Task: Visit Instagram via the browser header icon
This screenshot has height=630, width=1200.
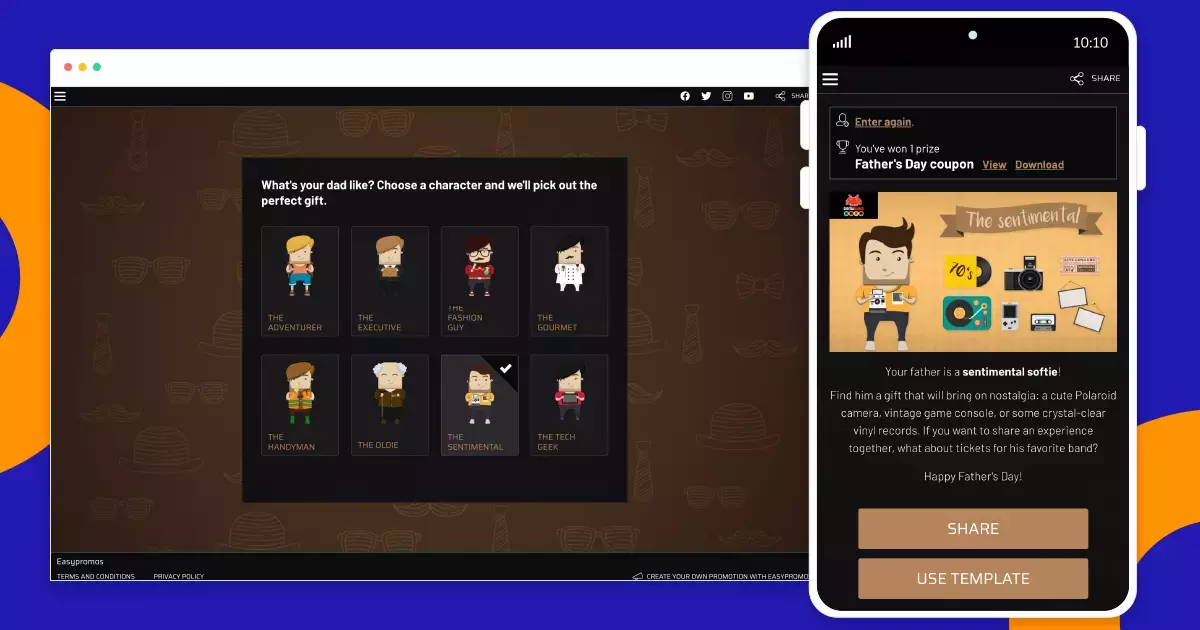Action: (x=727, y=96)
